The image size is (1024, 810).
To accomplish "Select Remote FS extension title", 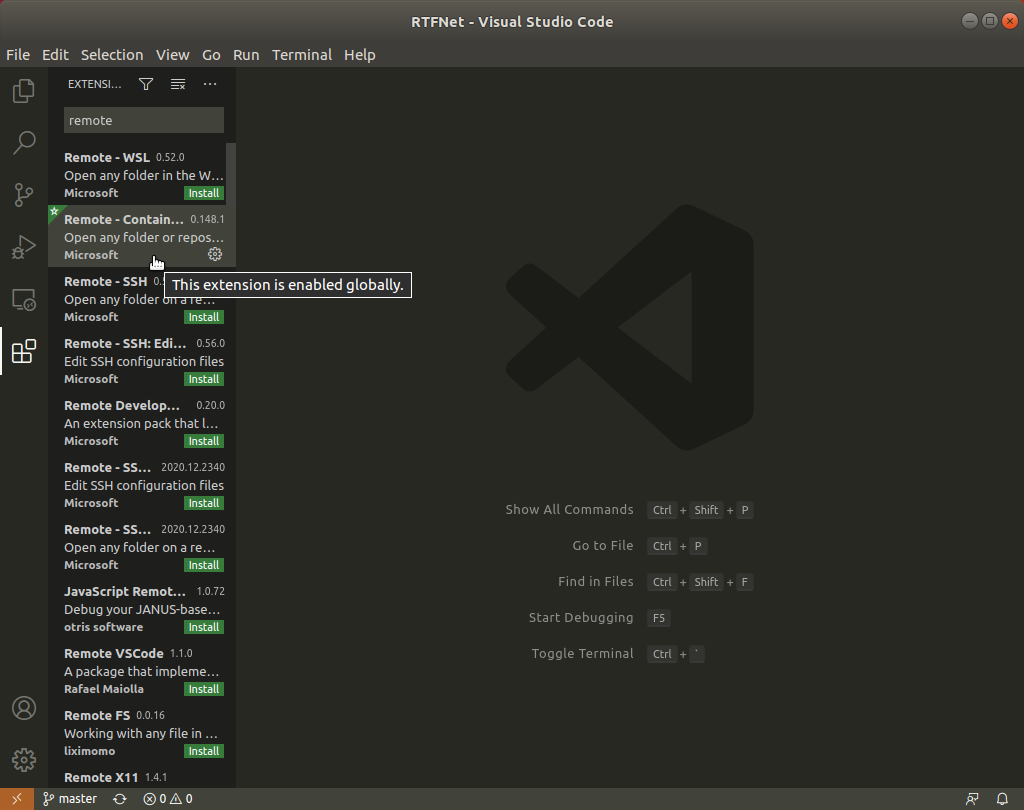I will tap(97, 716).
